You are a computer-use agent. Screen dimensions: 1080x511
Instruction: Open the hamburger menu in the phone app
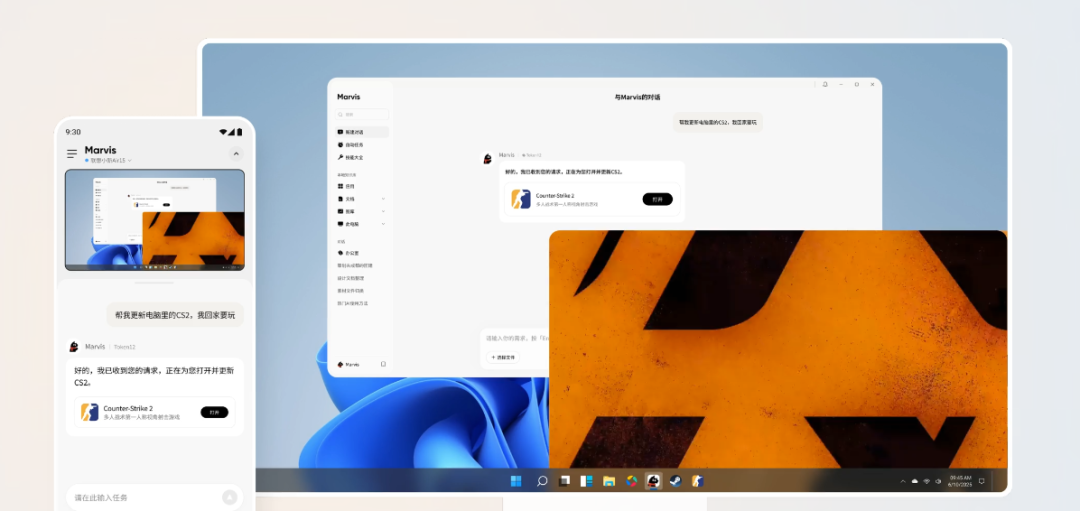click(x=72, y=154)
